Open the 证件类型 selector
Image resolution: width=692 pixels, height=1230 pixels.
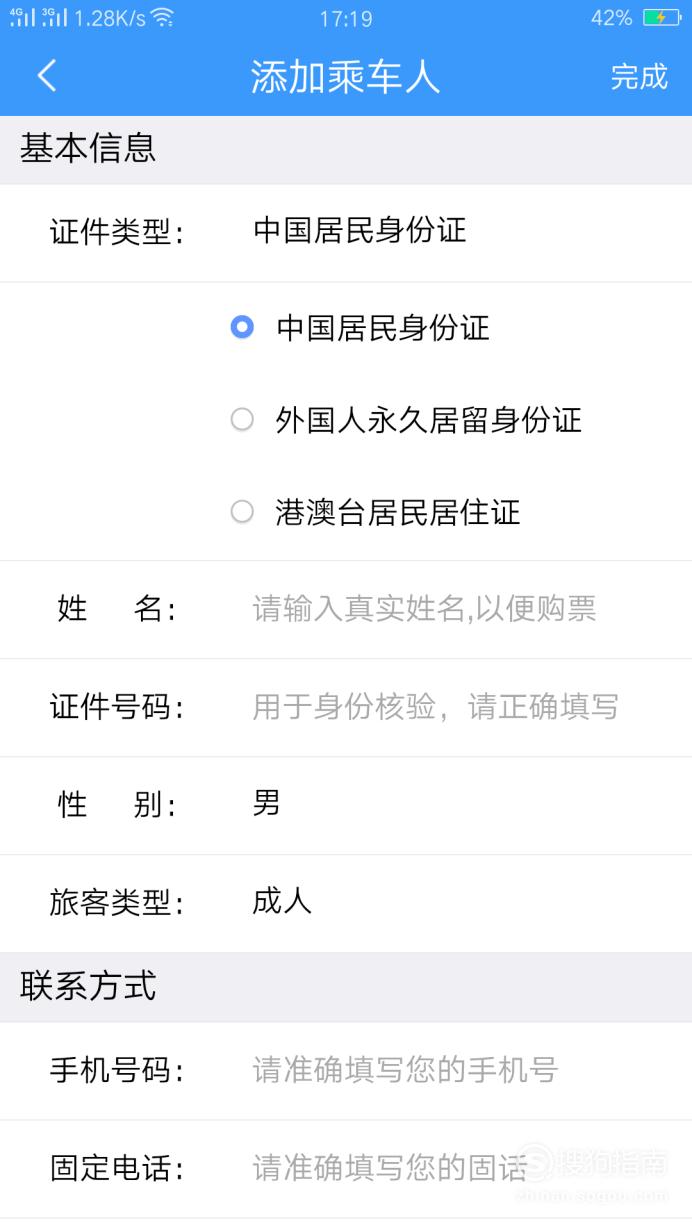point(346,233)
